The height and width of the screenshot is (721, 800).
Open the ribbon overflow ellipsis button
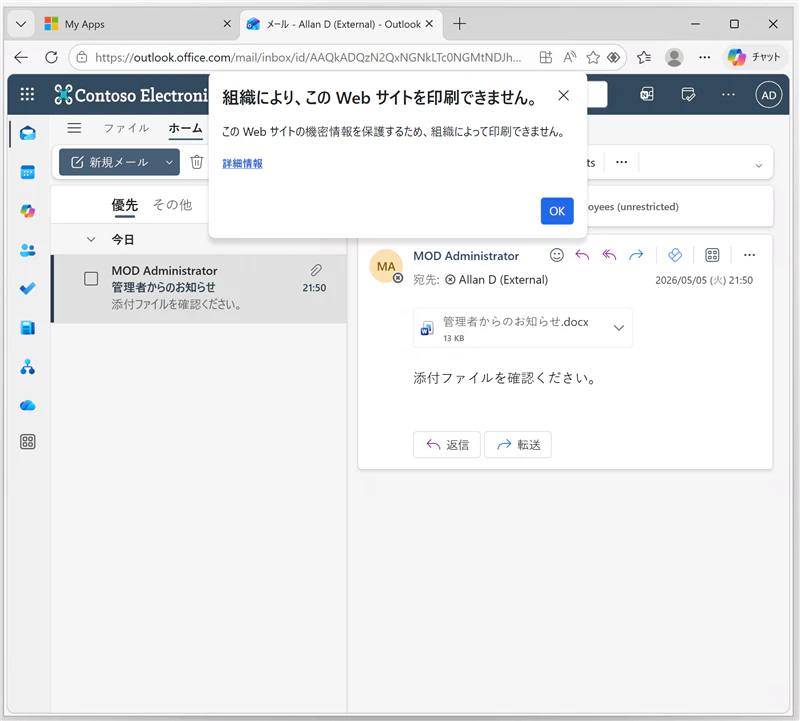[x=621, y=162]
